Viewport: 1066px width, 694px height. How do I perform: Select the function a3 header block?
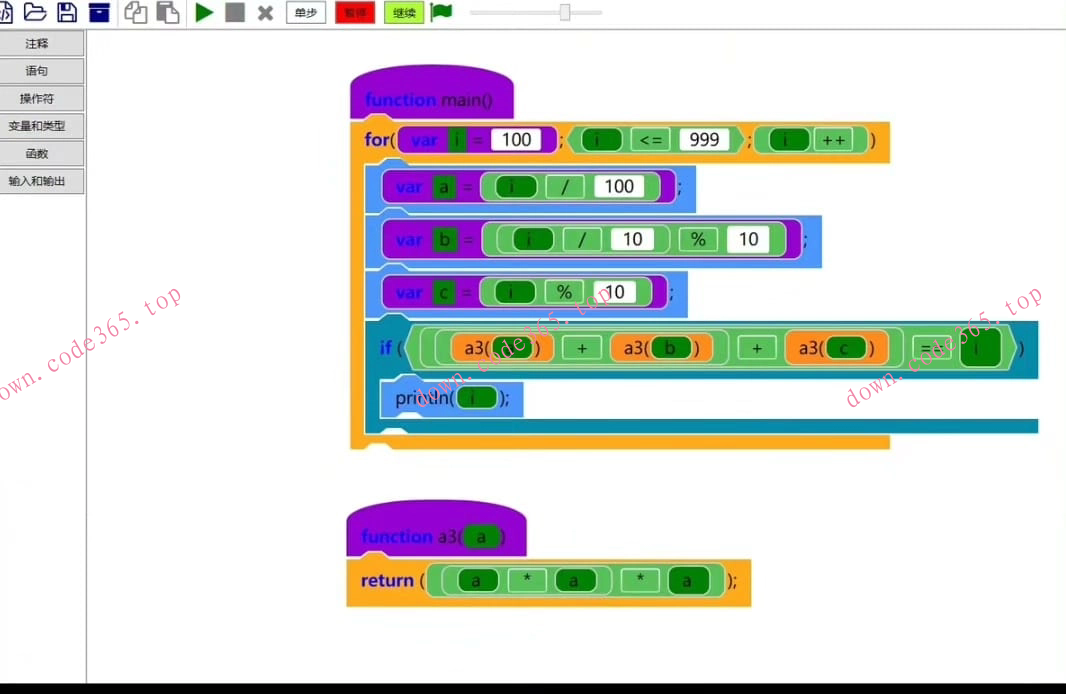436,530
